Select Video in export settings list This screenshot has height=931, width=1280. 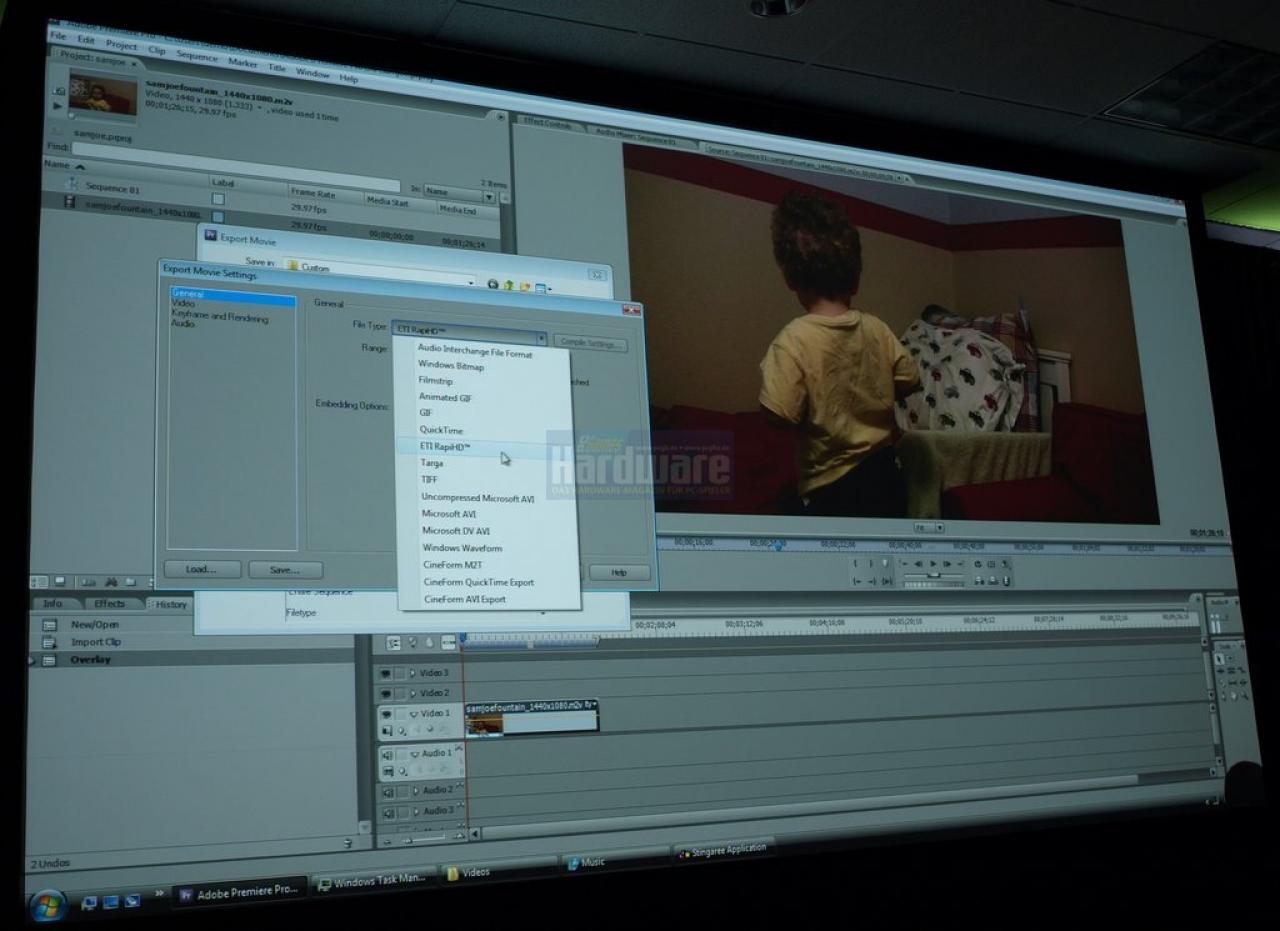coord(183,303)
